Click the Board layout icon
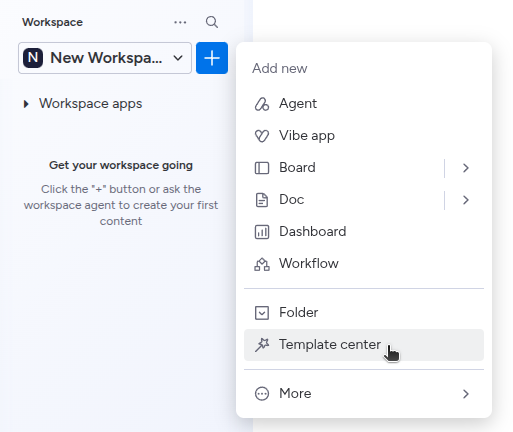This screenshot has width=513, height=432. [x=262, y=168]
